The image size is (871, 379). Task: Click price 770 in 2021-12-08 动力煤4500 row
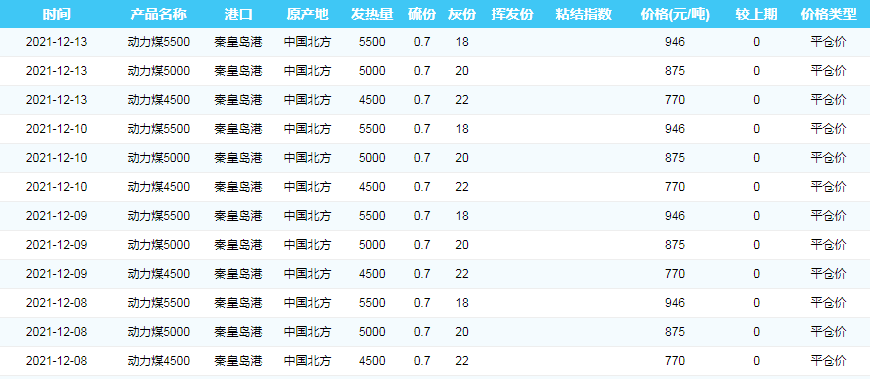point(675,361)
